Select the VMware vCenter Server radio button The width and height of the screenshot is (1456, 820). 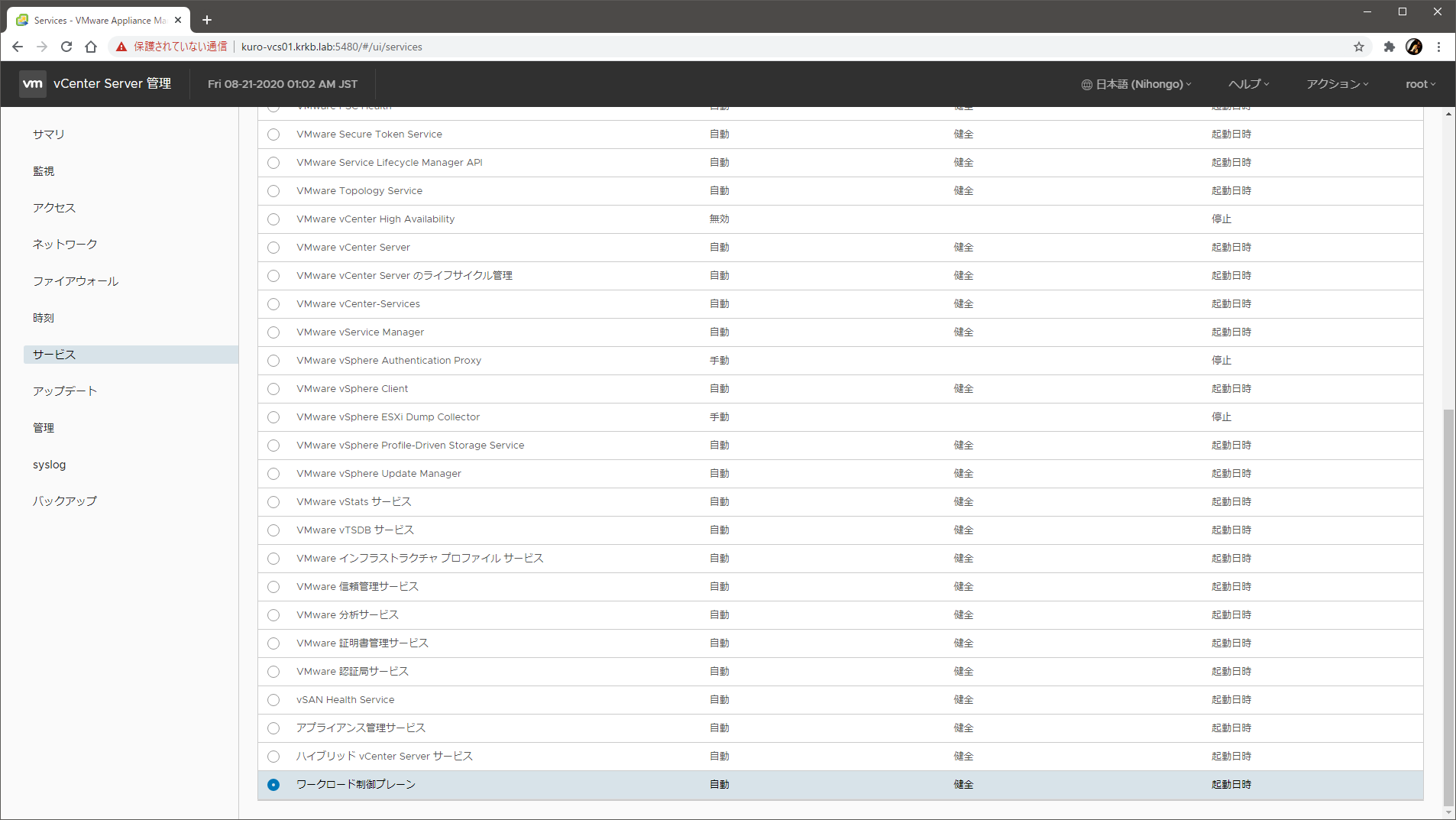tap(273, 248)
